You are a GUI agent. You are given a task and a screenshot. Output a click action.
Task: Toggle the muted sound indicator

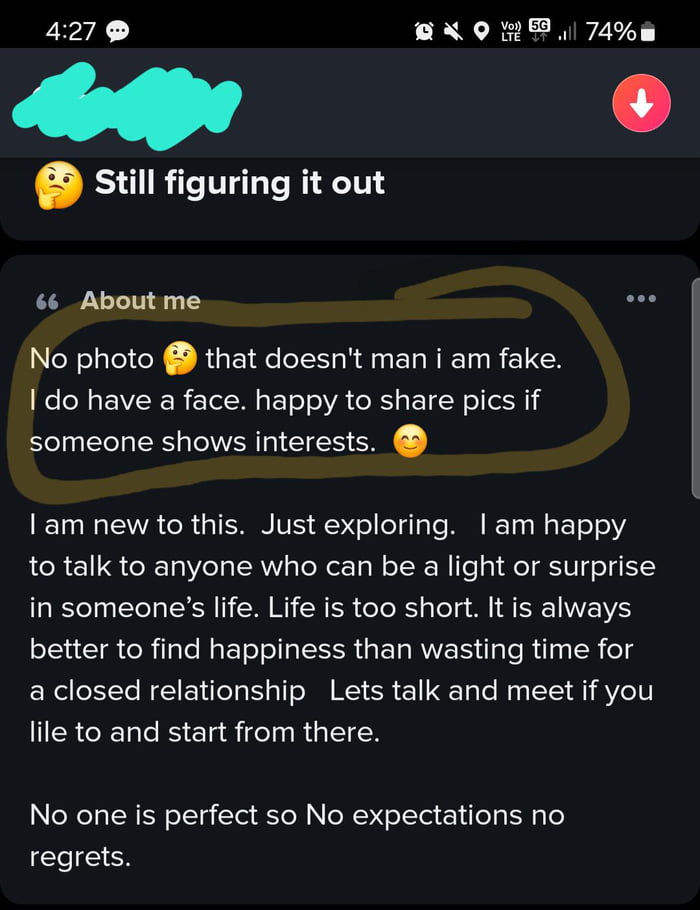click(452, 31)
